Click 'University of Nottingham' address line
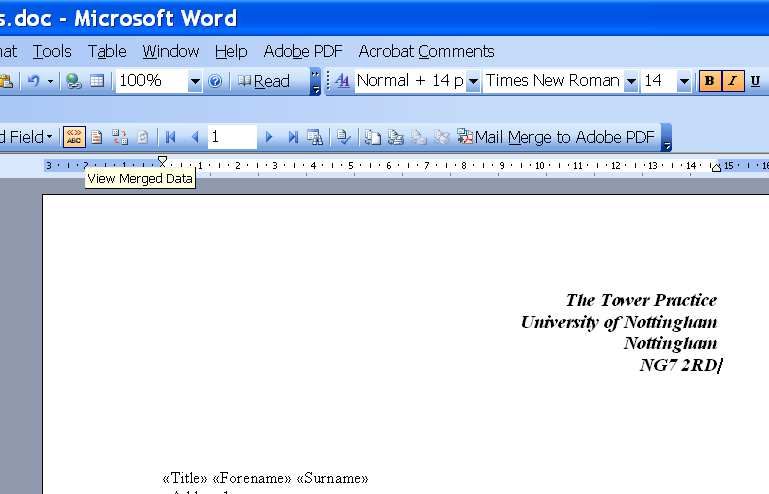Viewport: 769px width, 494px height. point(618,322)
